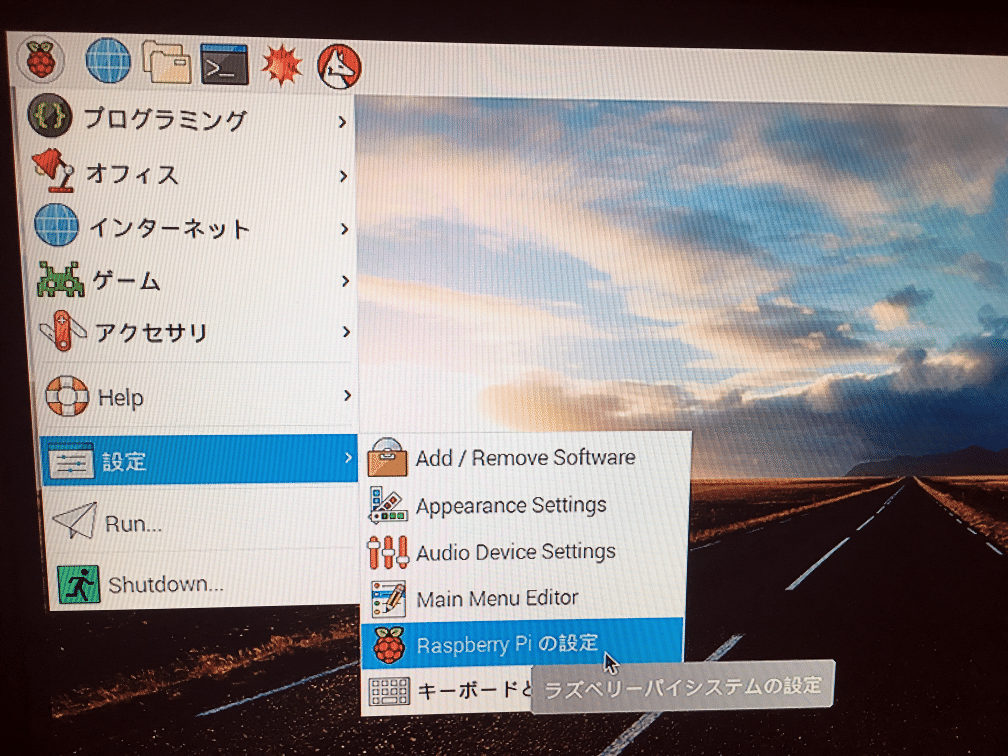The image size is (1008, 756).
Task: Open the Mathematica red spiky icon
Action: pyautogui.click(x=282, y=66)
